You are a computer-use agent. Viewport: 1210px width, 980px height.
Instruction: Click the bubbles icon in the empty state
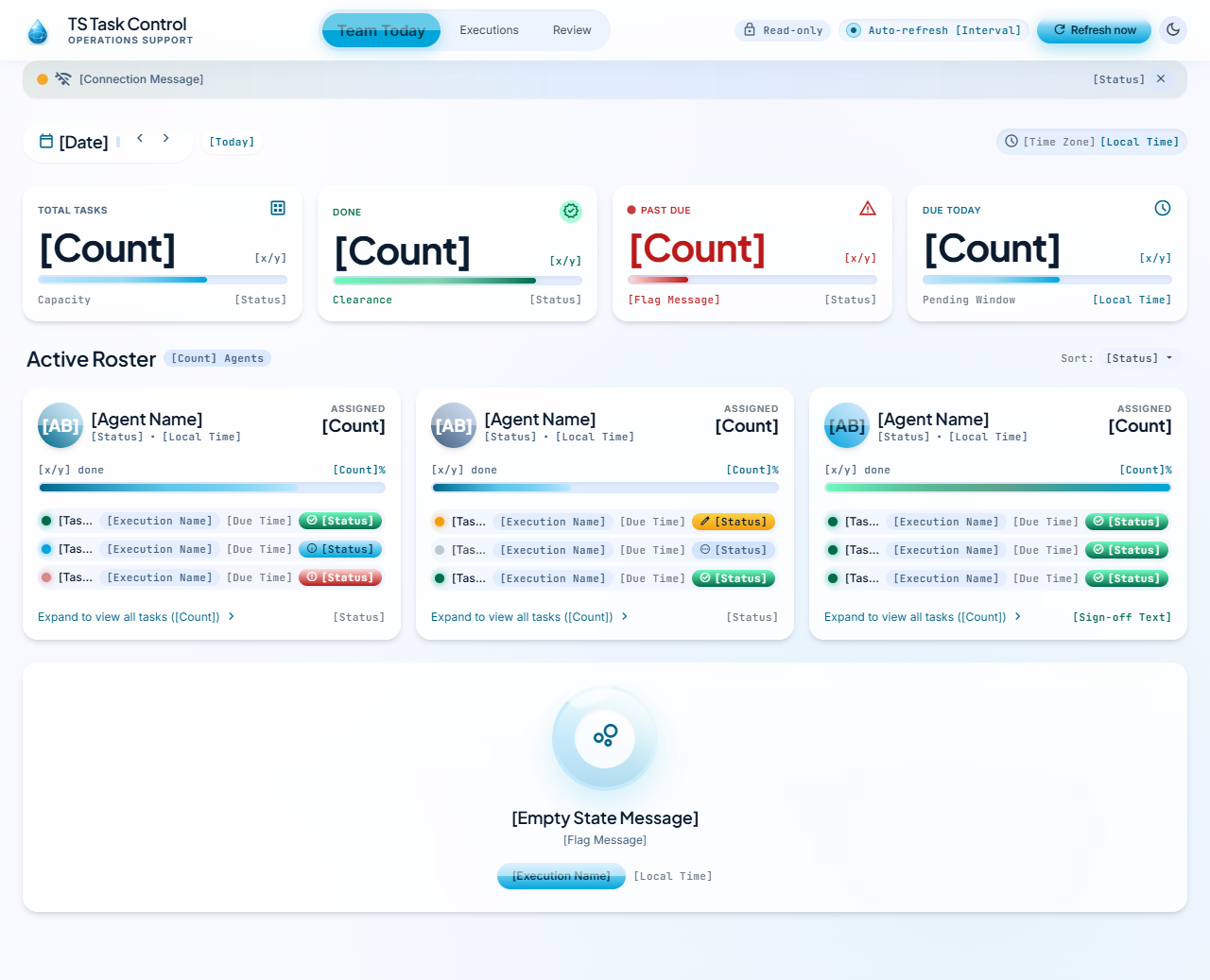(x=605, y=736)
